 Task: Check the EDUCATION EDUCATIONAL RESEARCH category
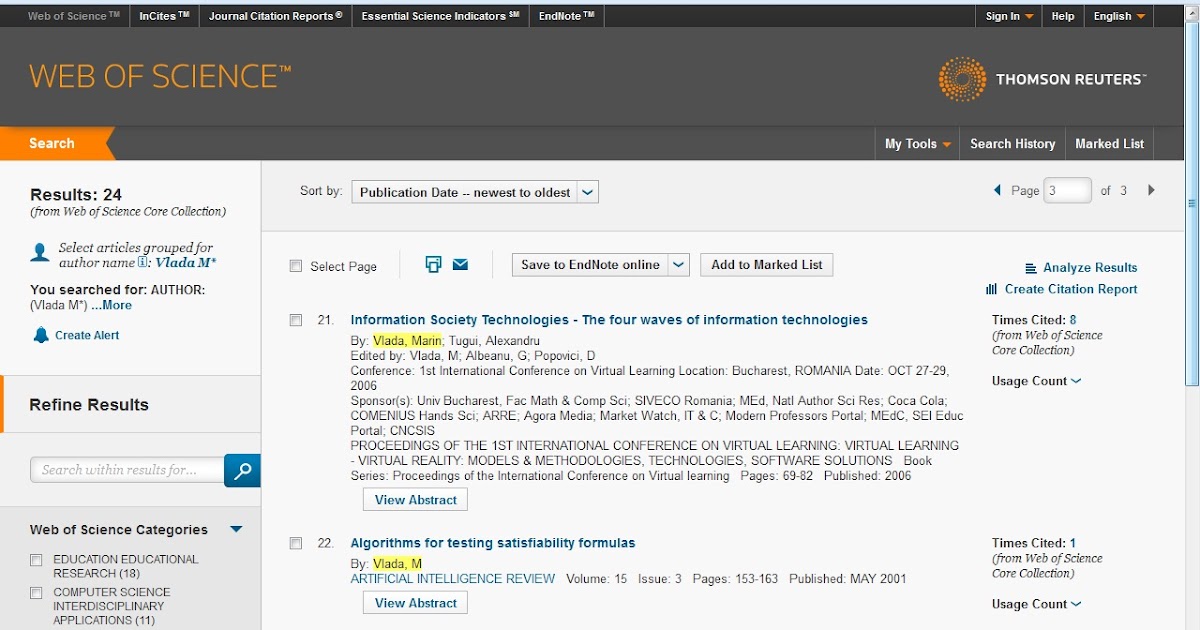pyautogui.click(x=35, y=560)
